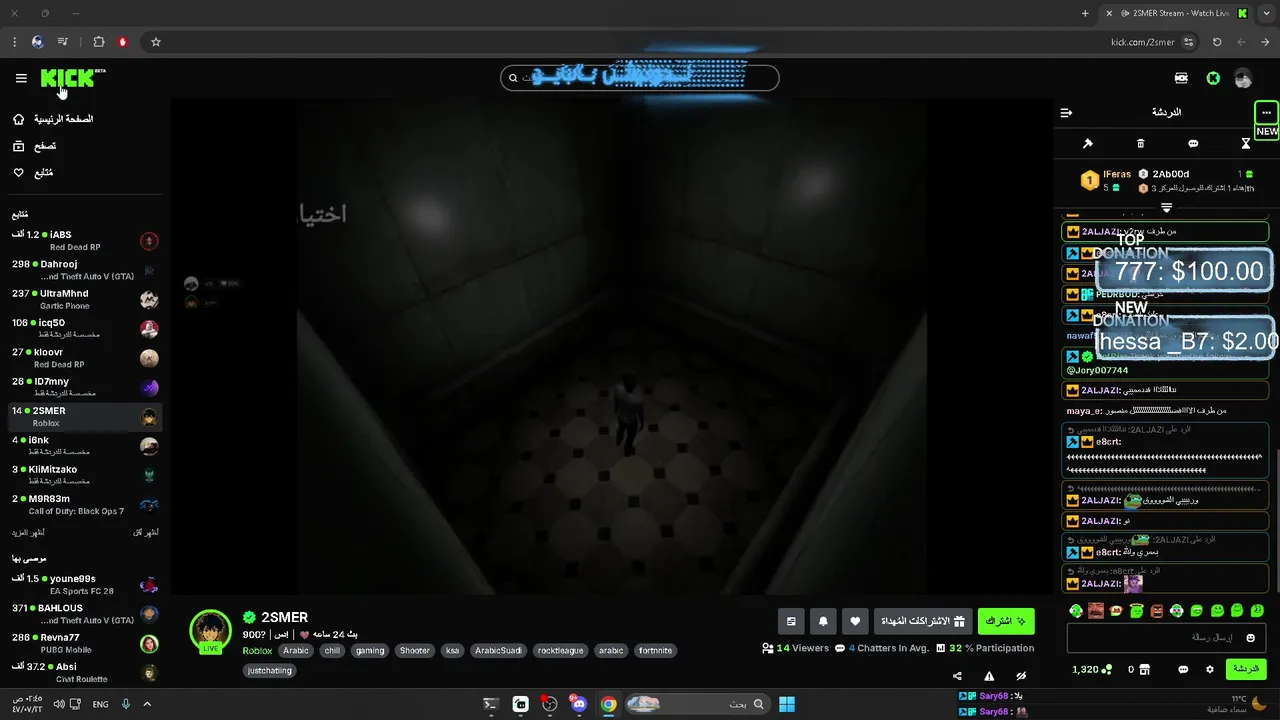Open Discord from the taskbar

(x=578, y=704)
